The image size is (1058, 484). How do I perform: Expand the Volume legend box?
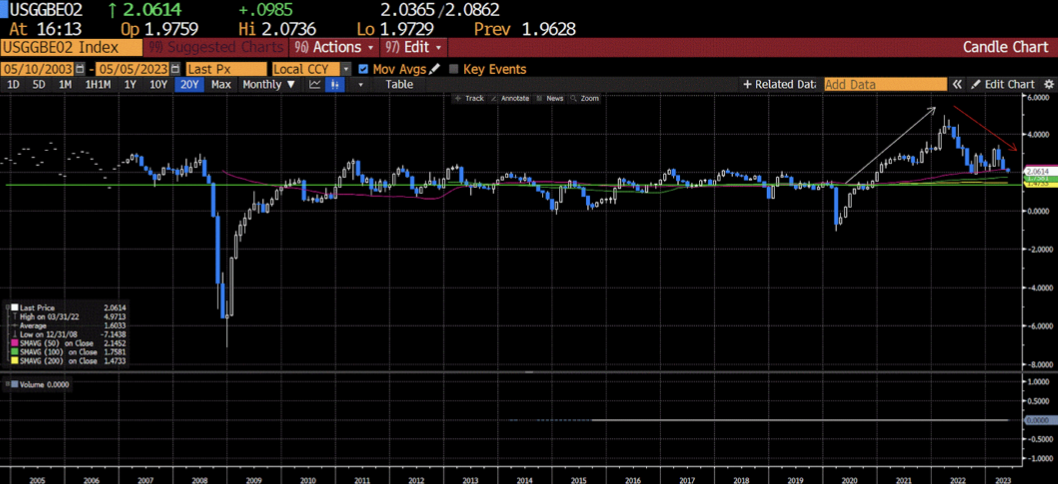click(7, 384)
